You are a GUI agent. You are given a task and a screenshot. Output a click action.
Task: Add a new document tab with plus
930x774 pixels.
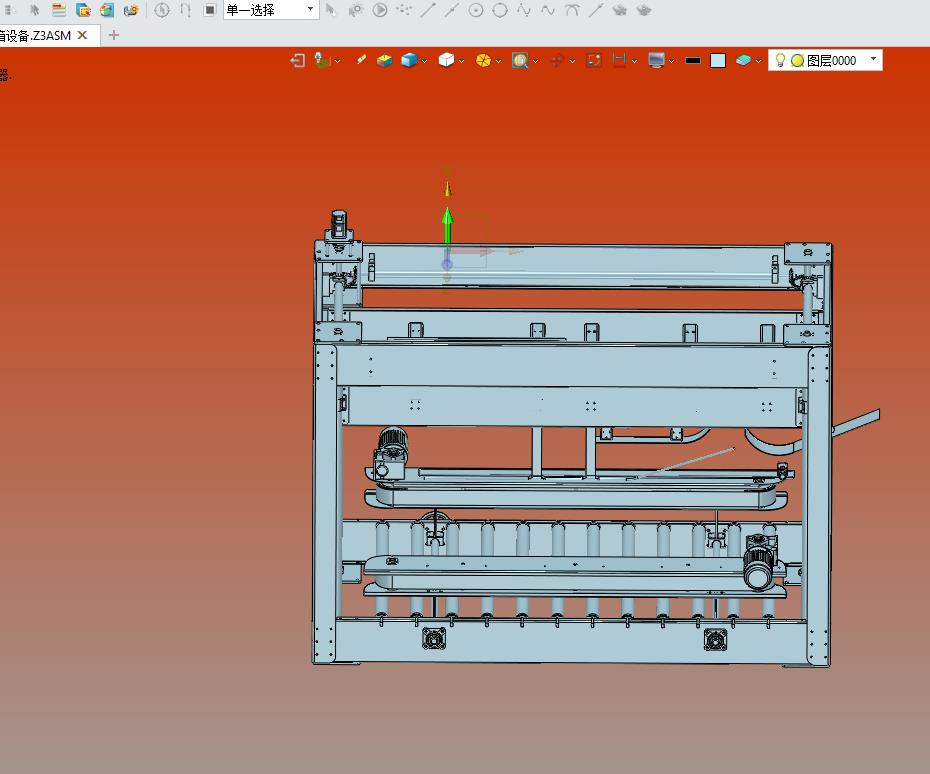coord(114,35)
